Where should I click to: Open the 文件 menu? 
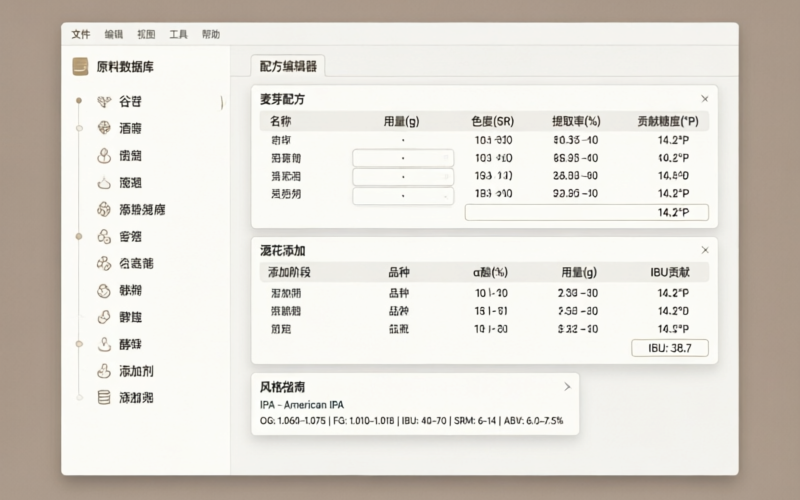[x=81, y=34]
